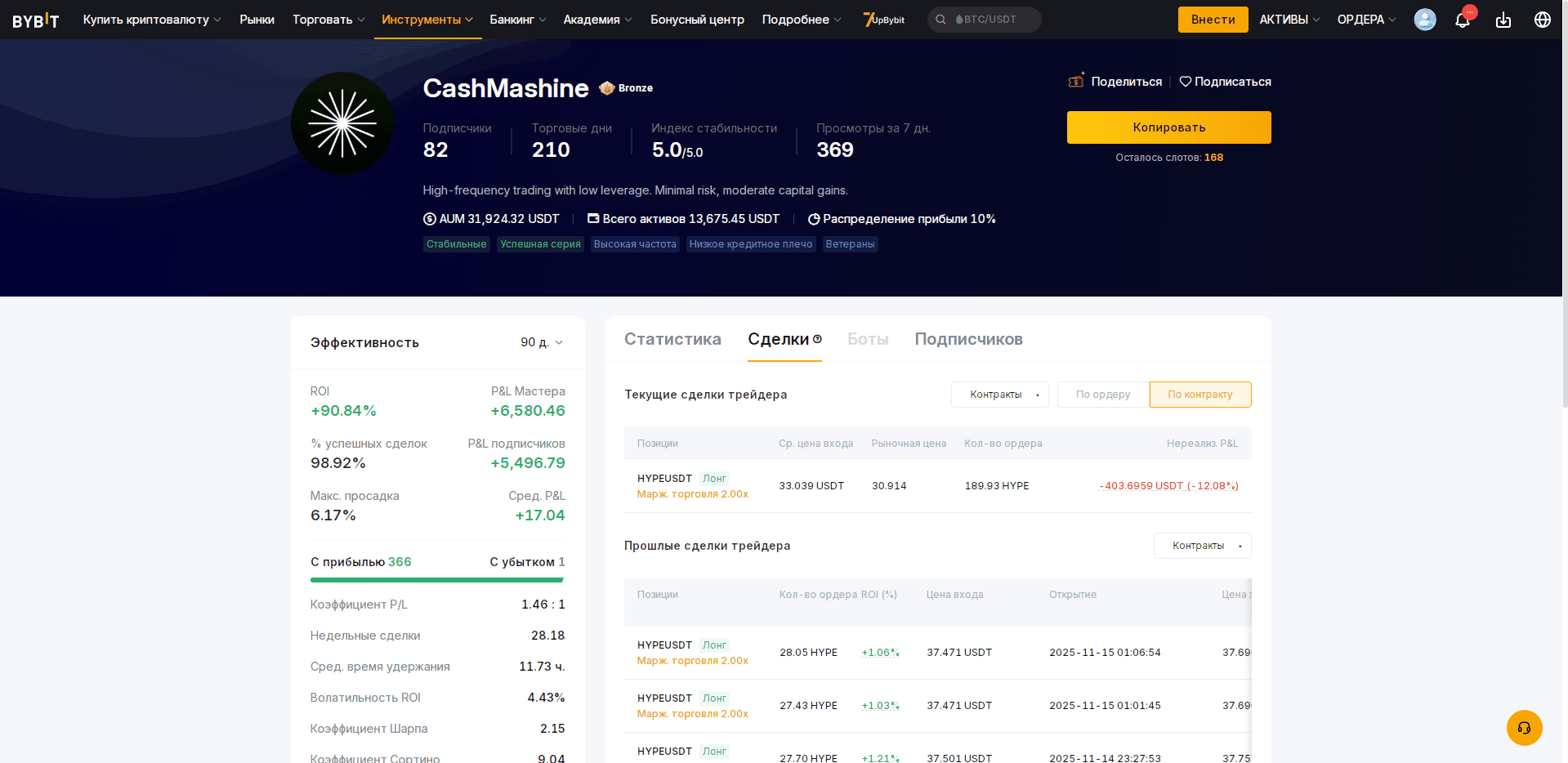Expand the Академия menu
The width and height of the screenshot is (1568, 763).
click(x=597, y=20)
